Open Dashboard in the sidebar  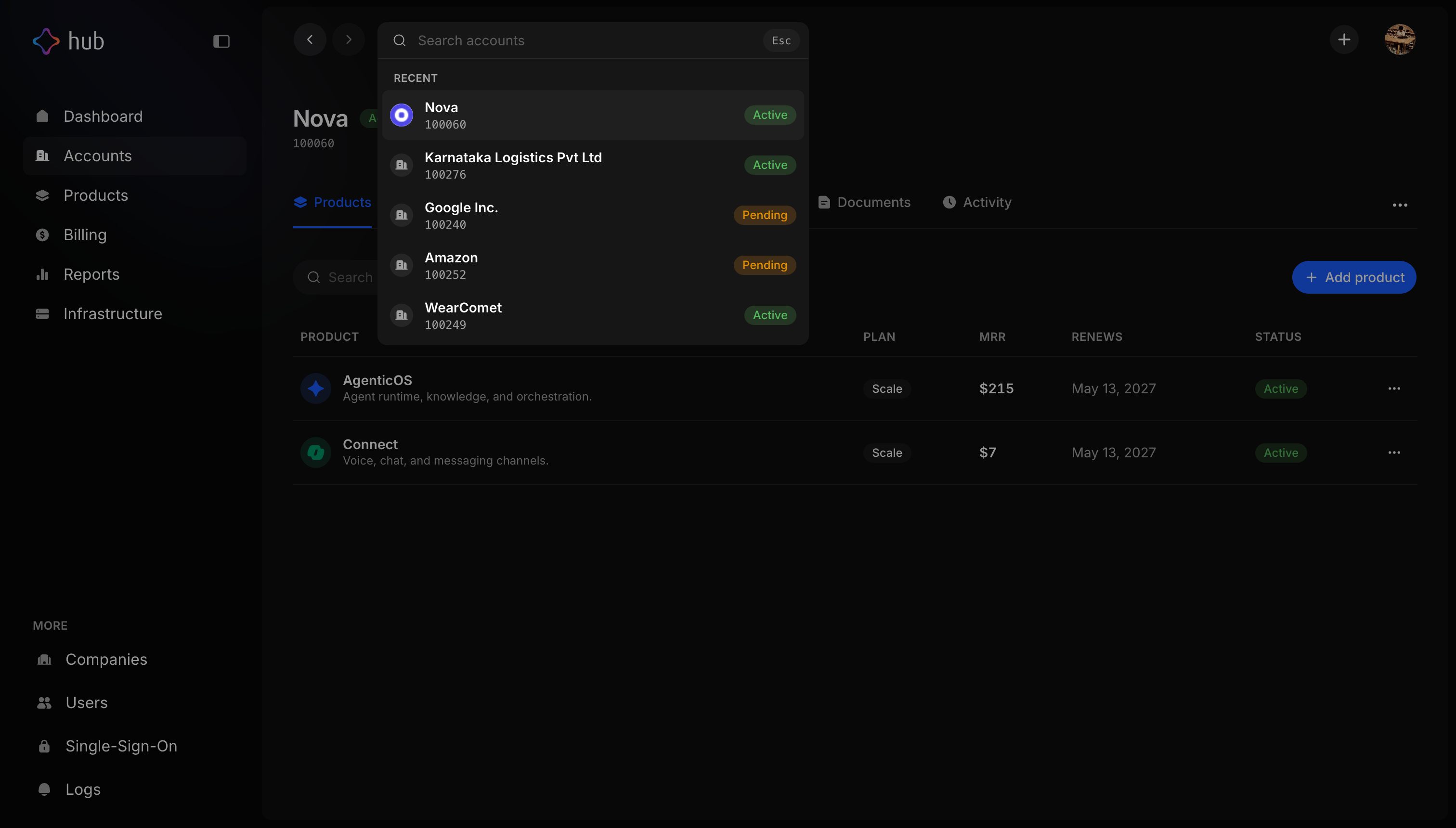click(135, 116)
